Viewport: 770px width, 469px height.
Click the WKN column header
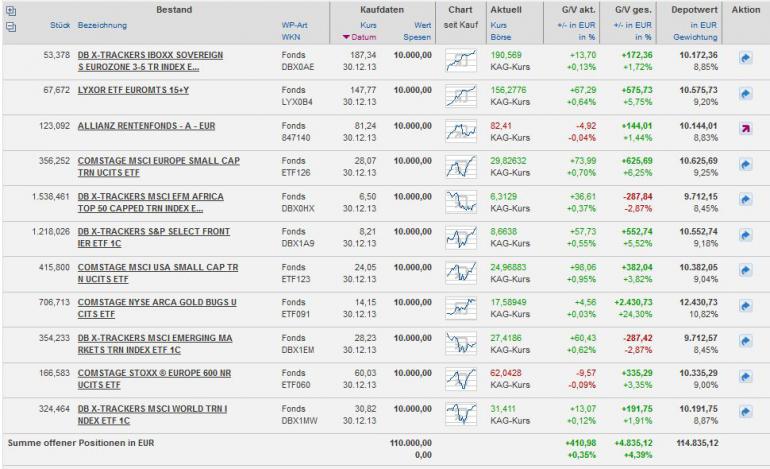[292, 36]
